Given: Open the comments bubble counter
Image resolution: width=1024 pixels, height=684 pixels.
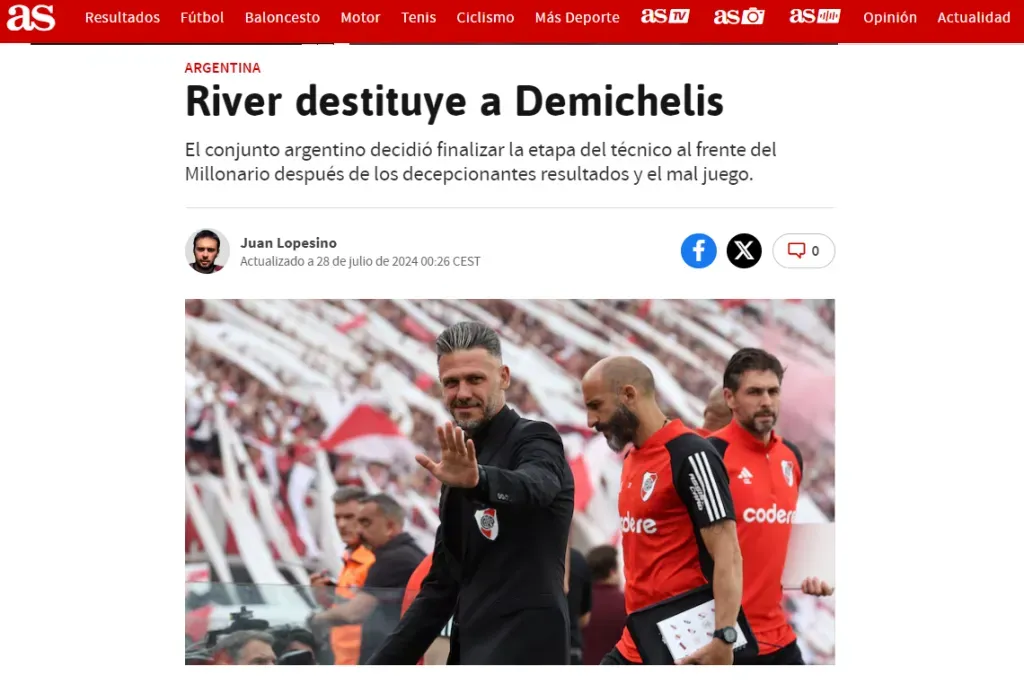Looking at the screenshot, I should point(803,251).
